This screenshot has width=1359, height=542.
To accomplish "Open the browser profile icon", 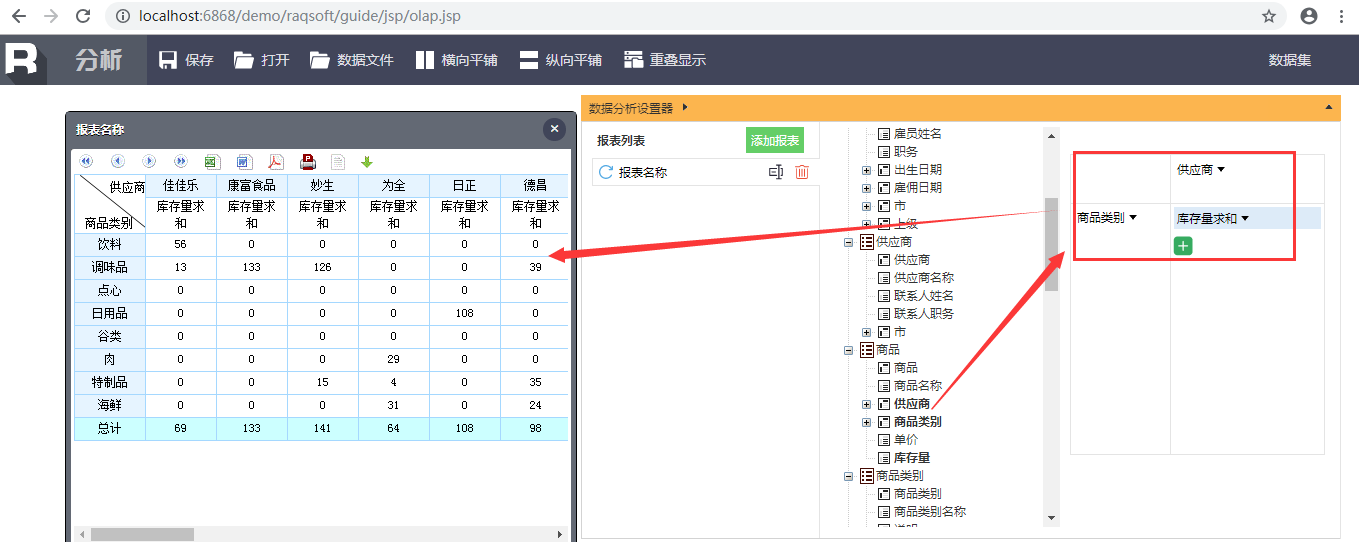I will (x=1309, y=16).
